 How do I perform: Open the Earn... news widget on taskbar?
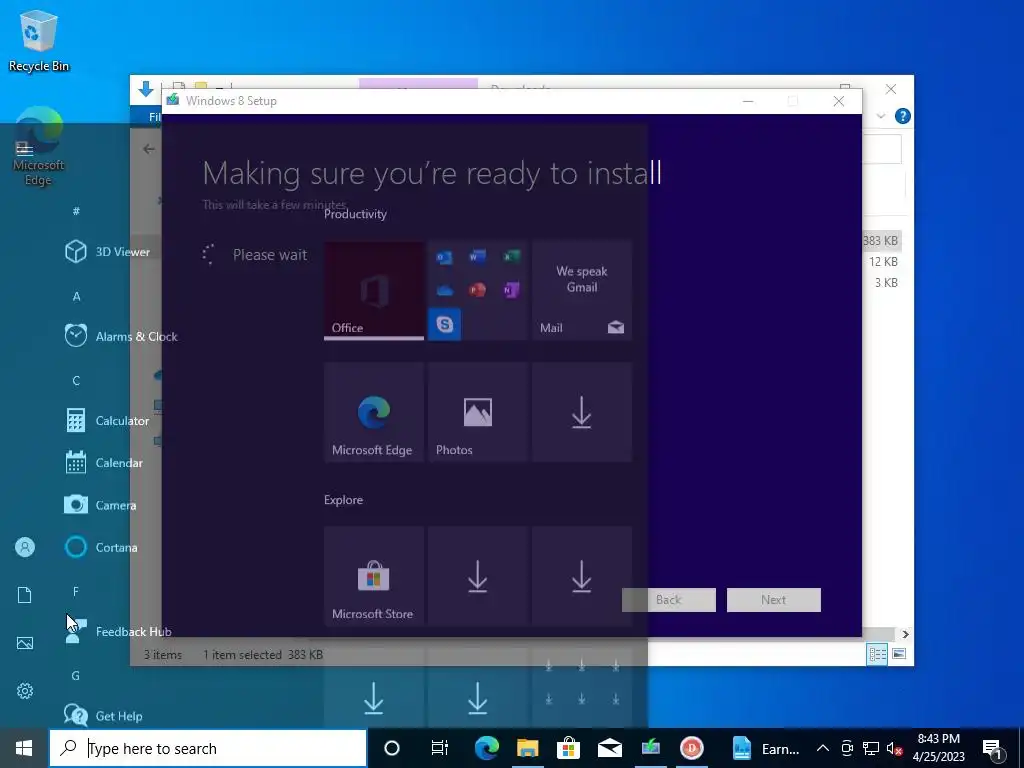(x=767, y=748)
